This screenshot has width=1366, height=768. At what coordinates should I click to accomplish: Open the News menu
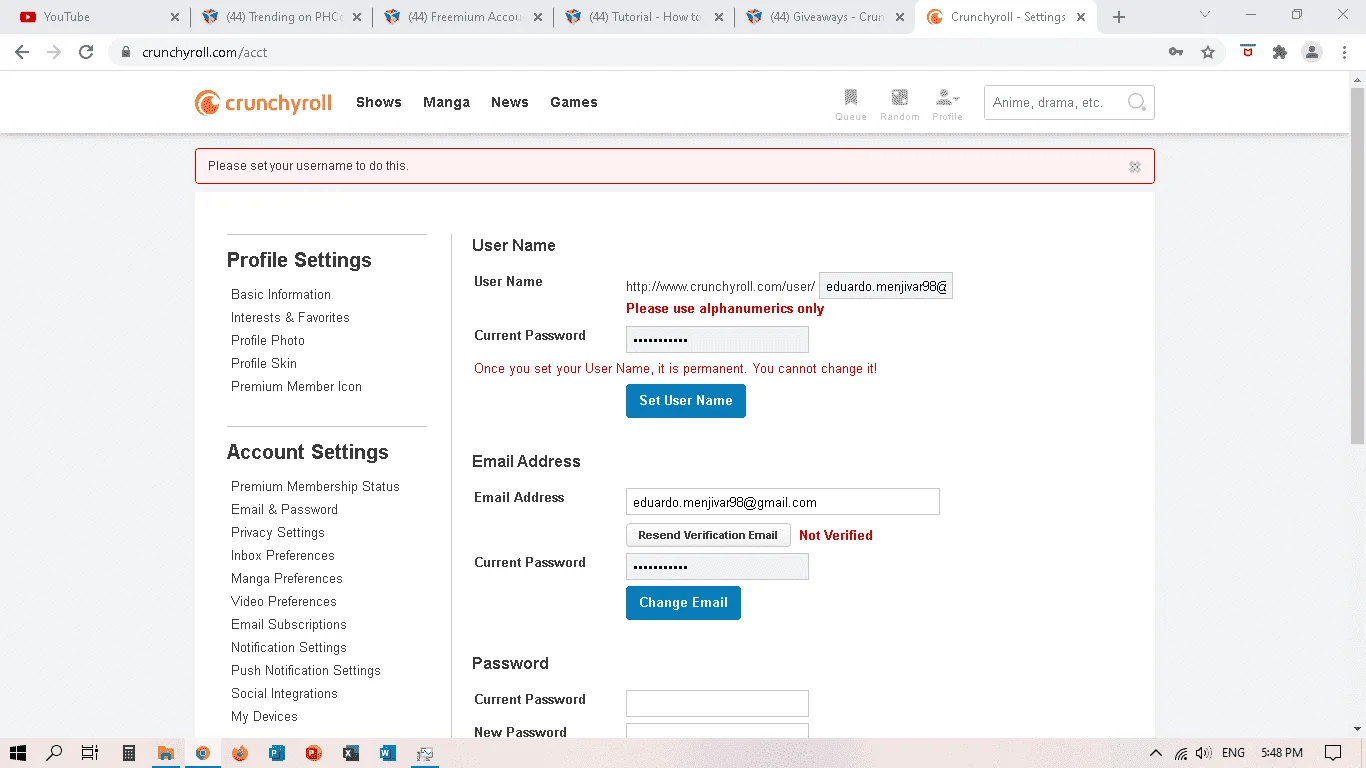click(x=510, y=102)
